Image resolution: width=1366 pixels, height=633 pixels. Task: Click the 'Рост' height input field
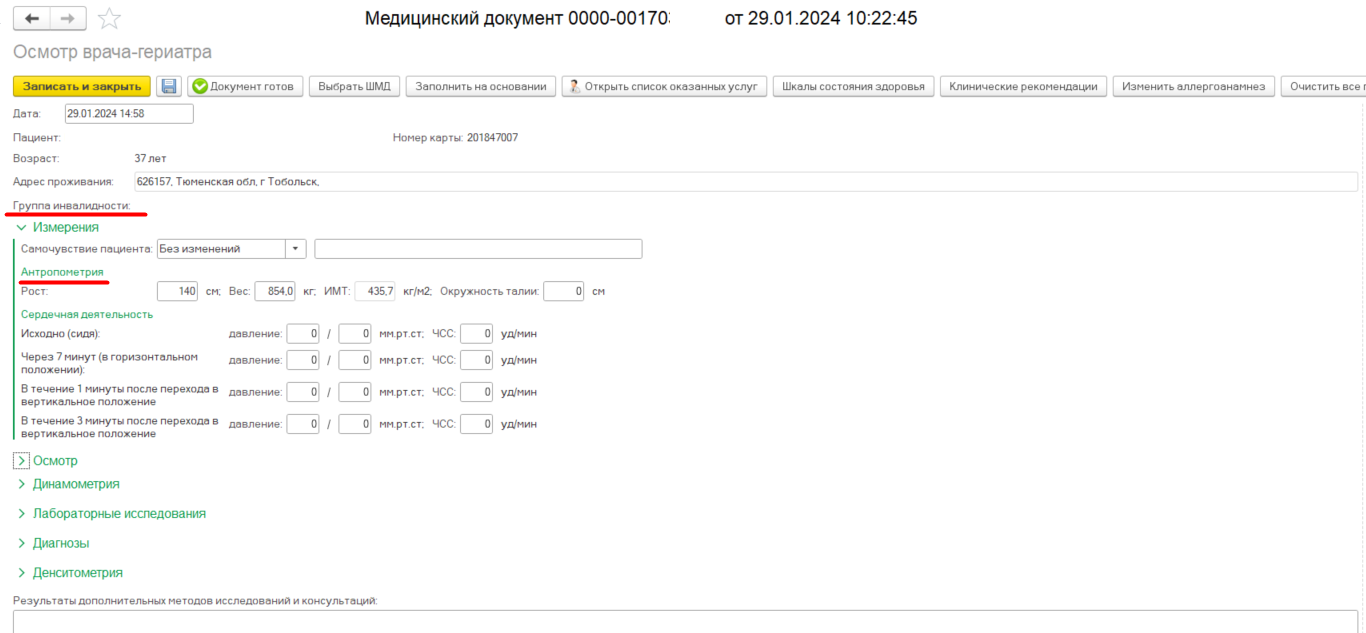[x=177, y=292]
